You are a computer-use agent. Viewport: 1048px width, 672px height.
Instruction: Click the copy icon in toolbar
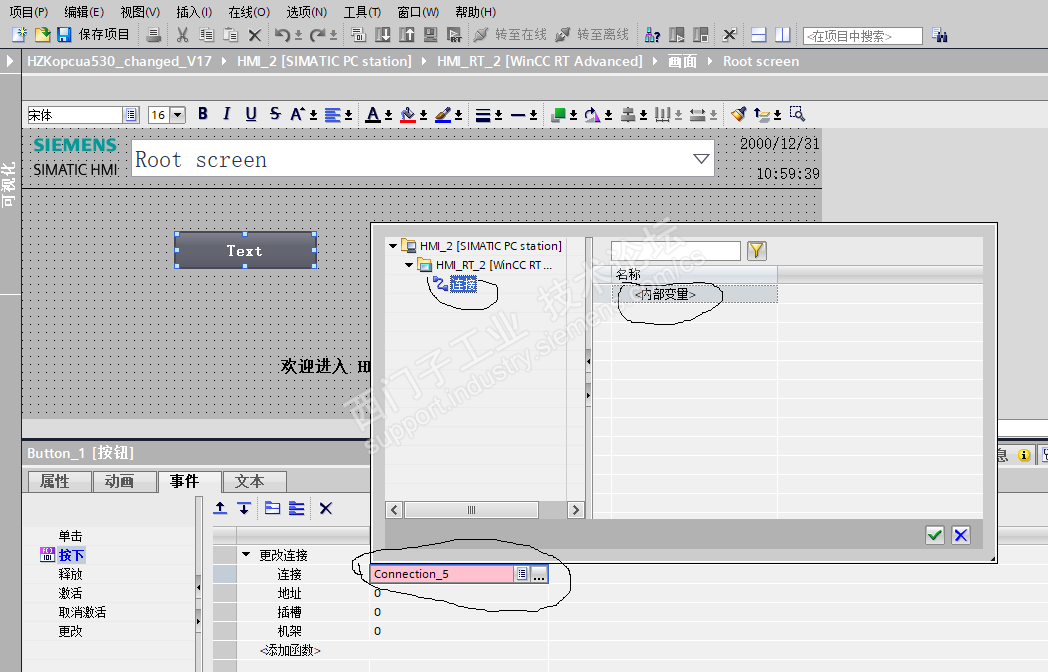tap(207, 35)
